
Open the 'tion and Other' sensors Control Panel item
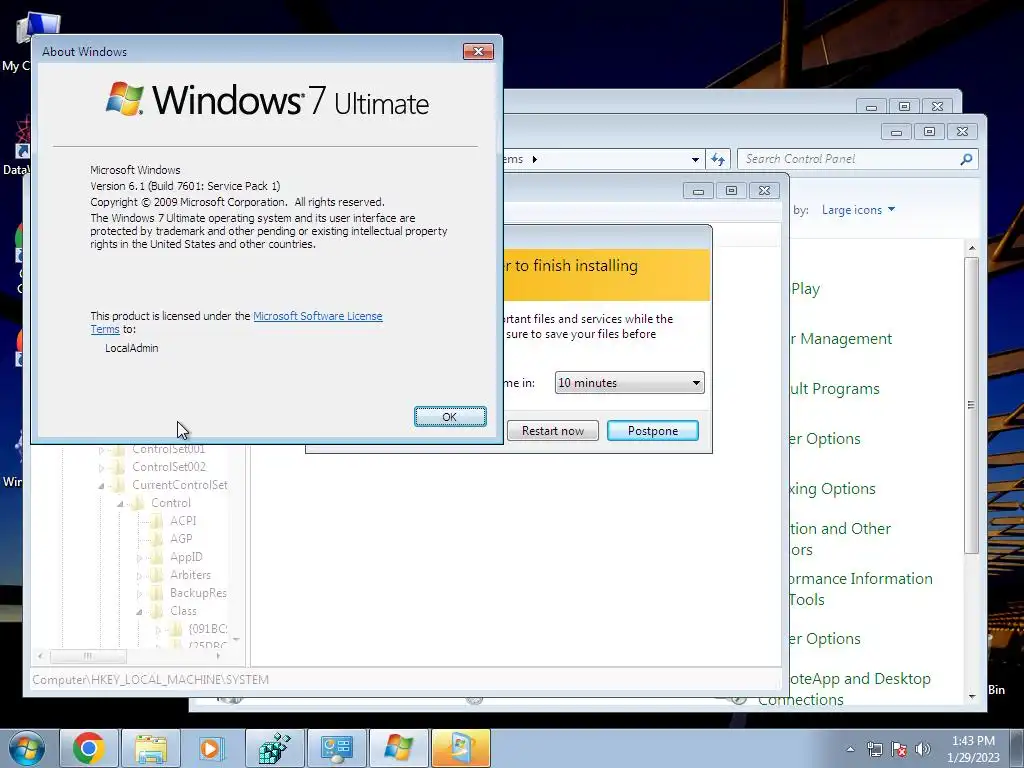tap(840, 539)
